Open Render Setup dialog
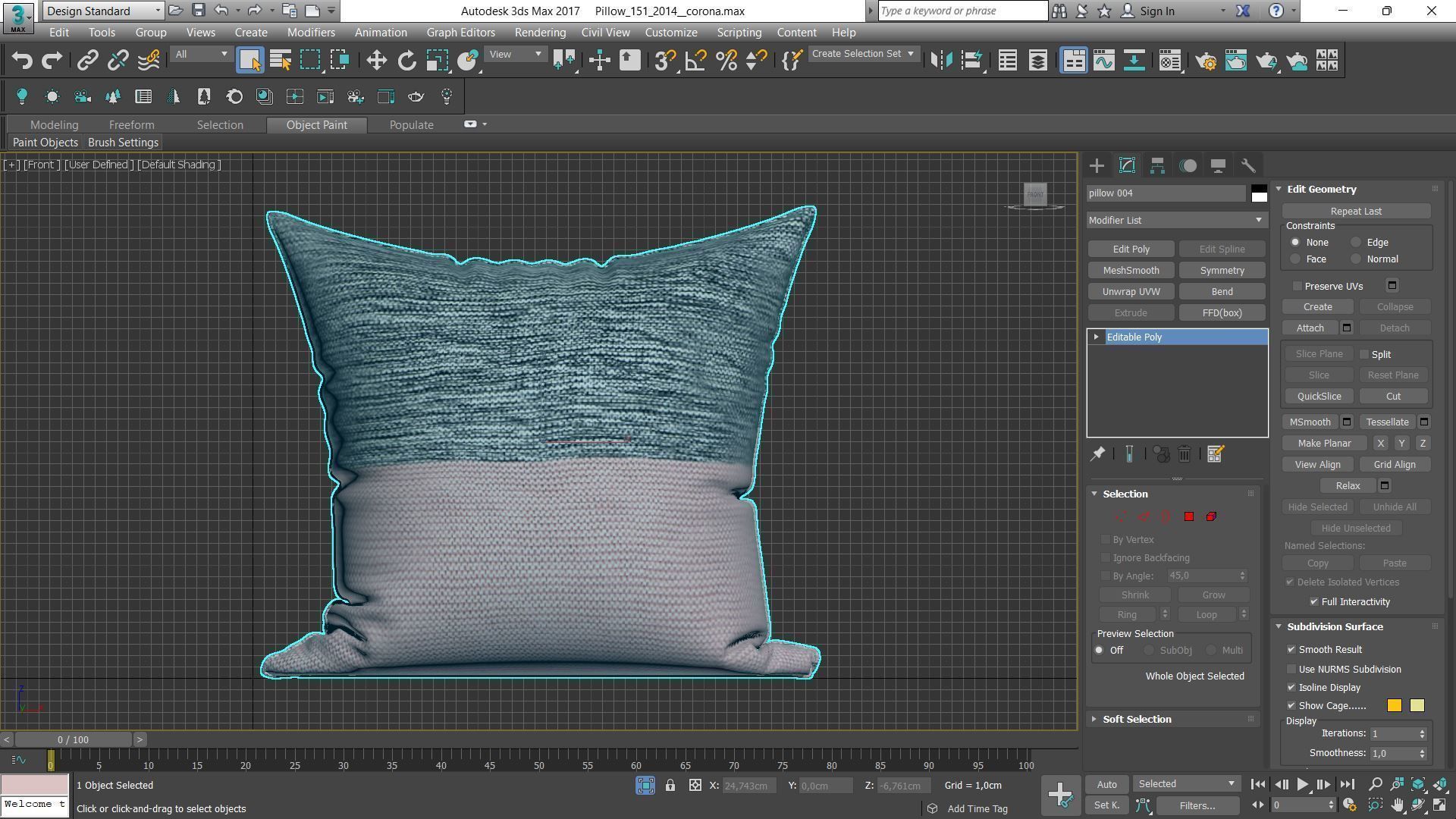 (x=1206, y=61)
